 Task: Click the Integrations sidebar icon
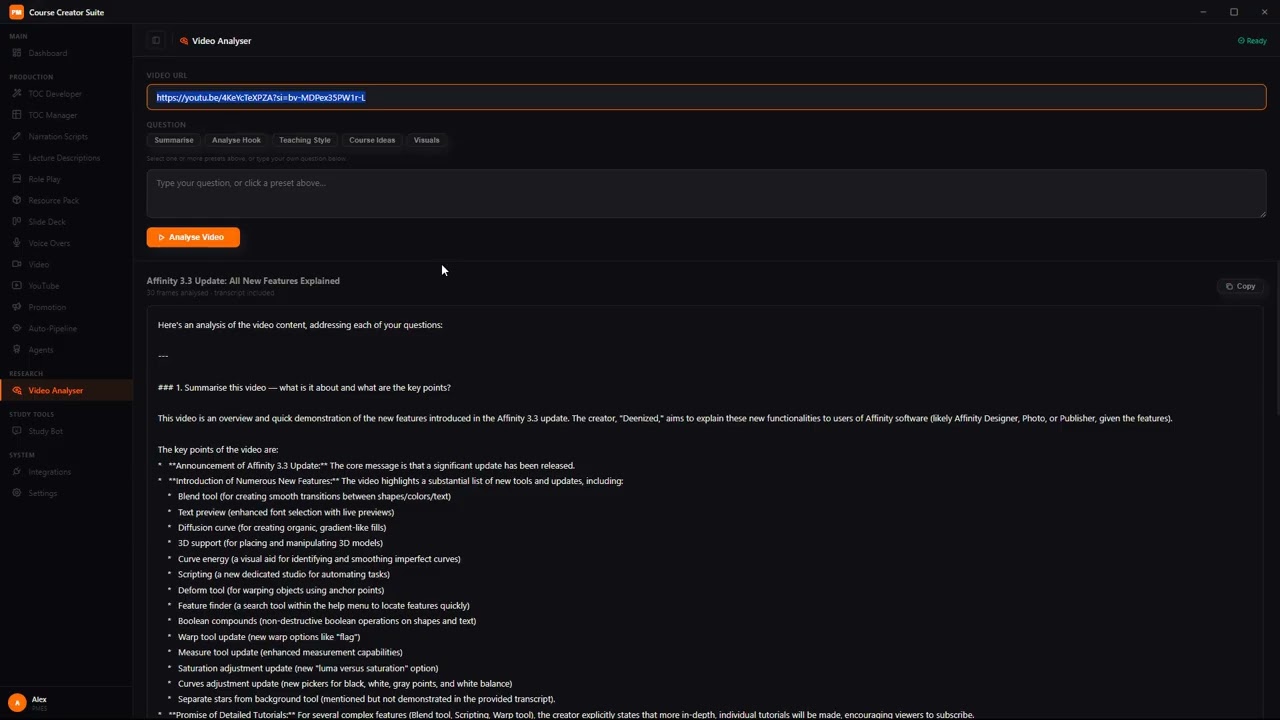(17, 472)
